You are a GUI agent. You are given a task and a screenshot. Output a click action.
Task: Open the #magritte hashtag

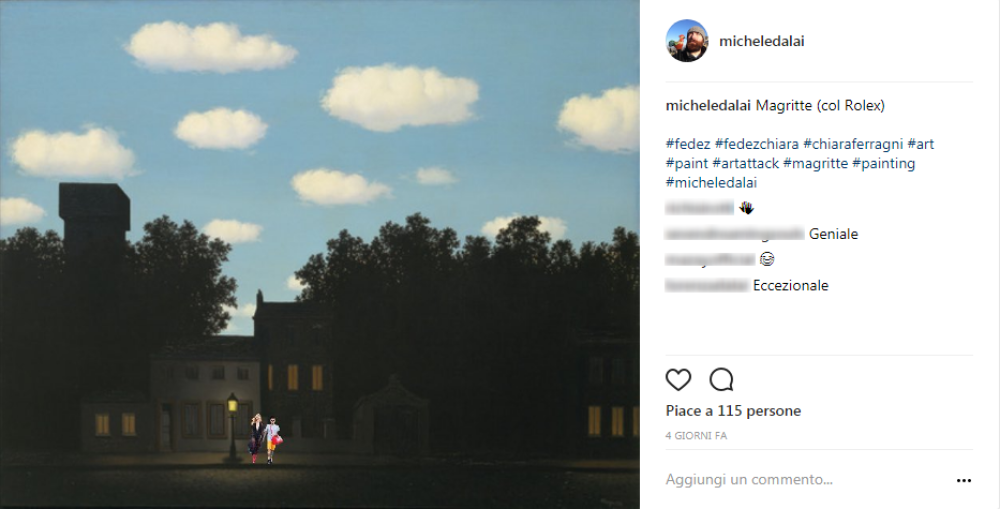816,164
